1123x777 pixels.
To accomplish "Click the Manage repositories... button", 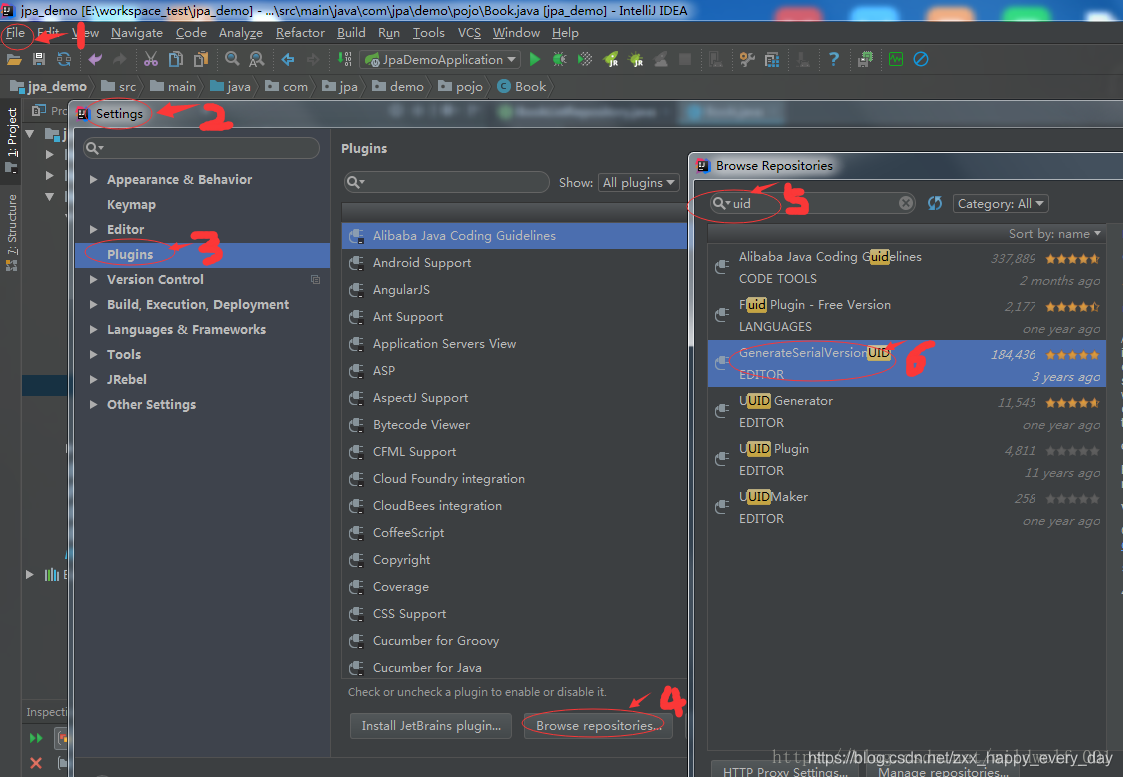I will tap(943, 771).
